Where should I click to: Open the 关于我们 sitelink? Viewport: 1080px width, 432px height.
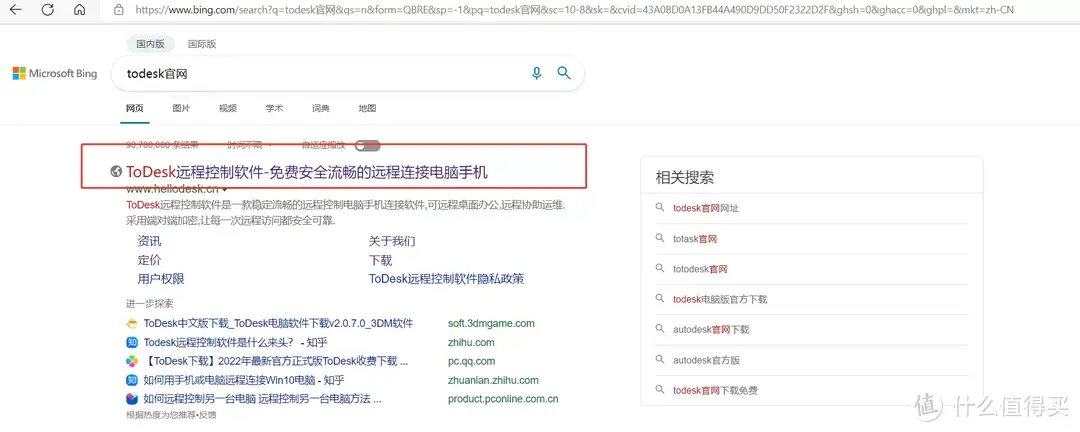coord(392,241)
